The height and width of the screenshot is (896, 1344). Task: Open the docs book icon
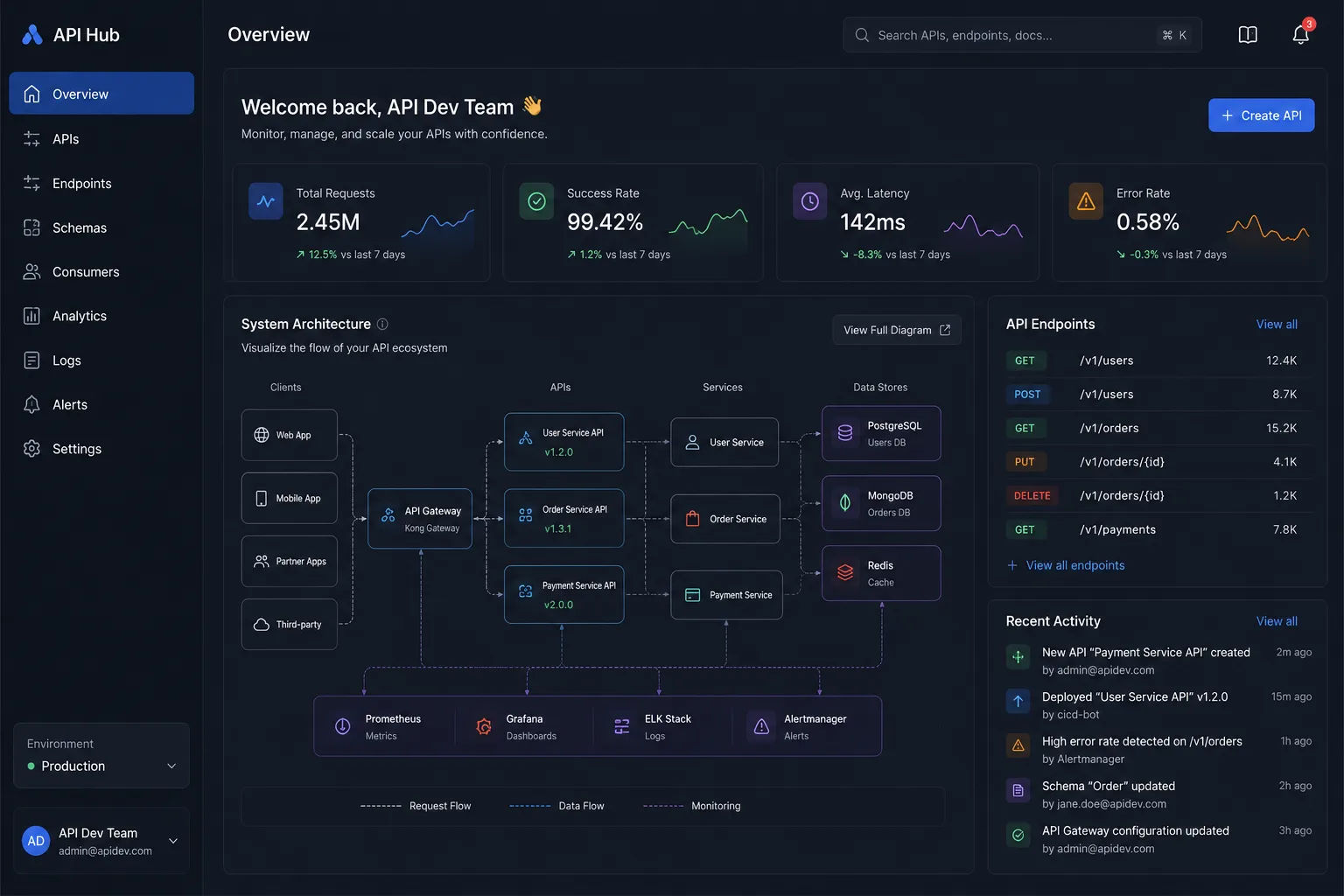pyautogui.click(x=1248, y=34)
